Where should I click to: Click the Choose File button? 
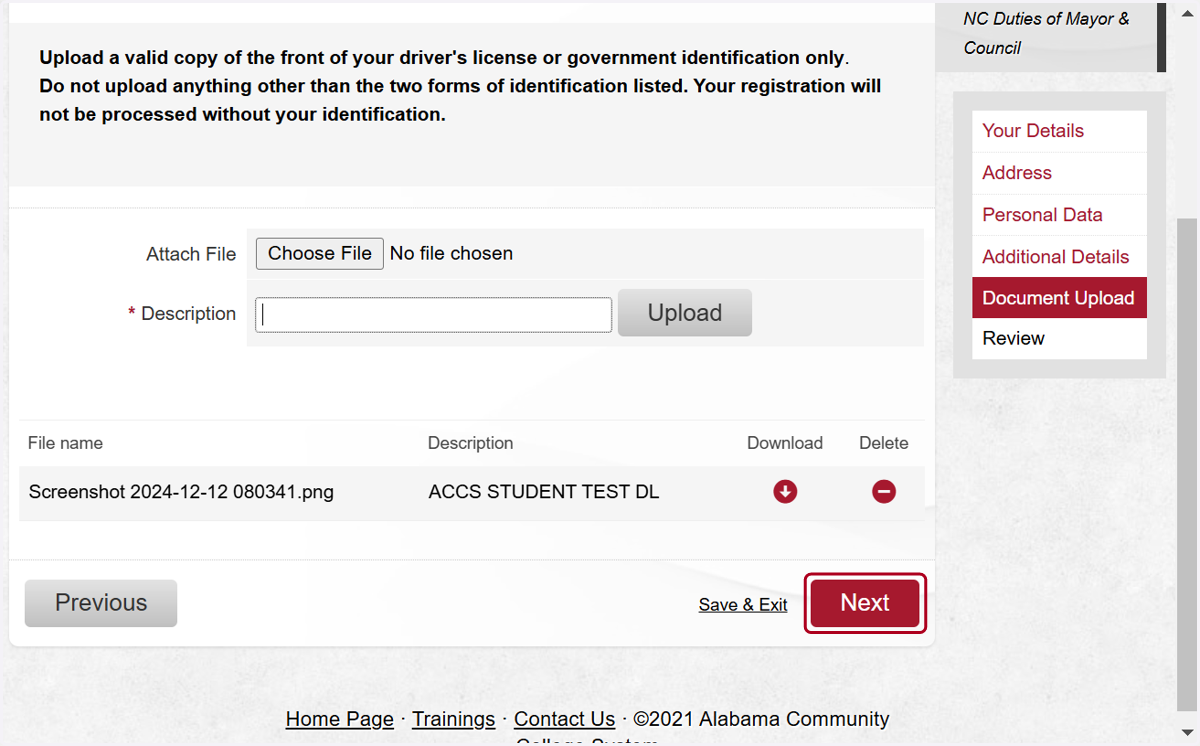320,253
